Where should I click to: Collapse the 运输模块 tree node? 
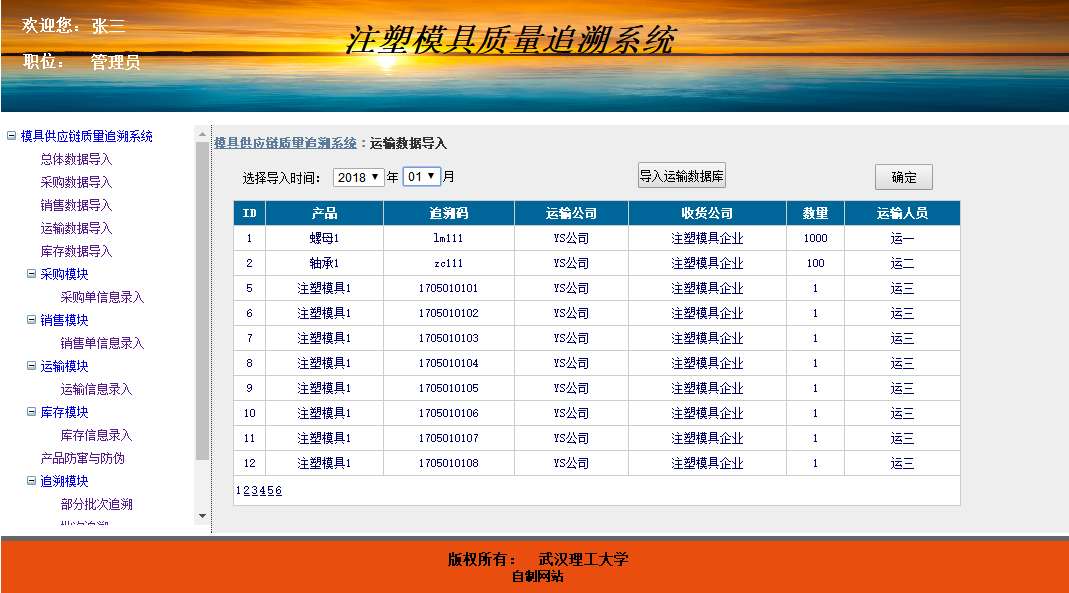tap(31, 366)
